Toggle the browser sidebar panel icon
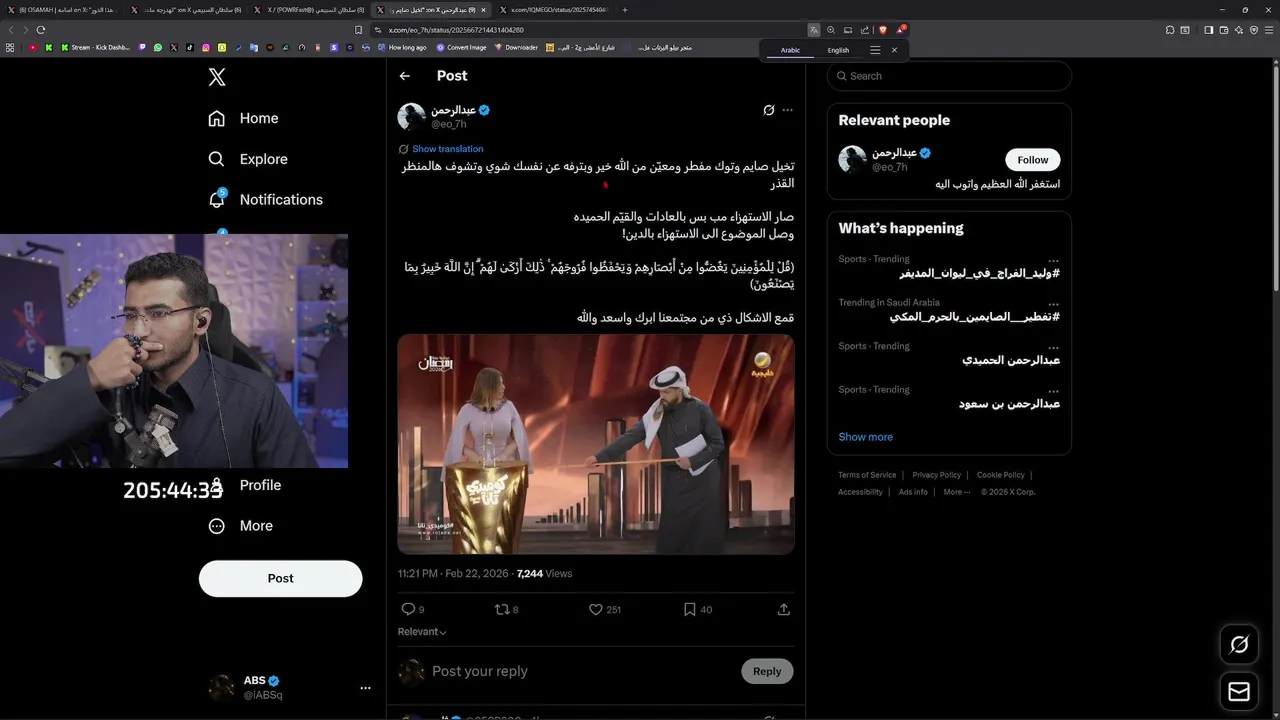Image resolution: width=1280 pixels, height=720 pixels. [x=1208, y=30]
